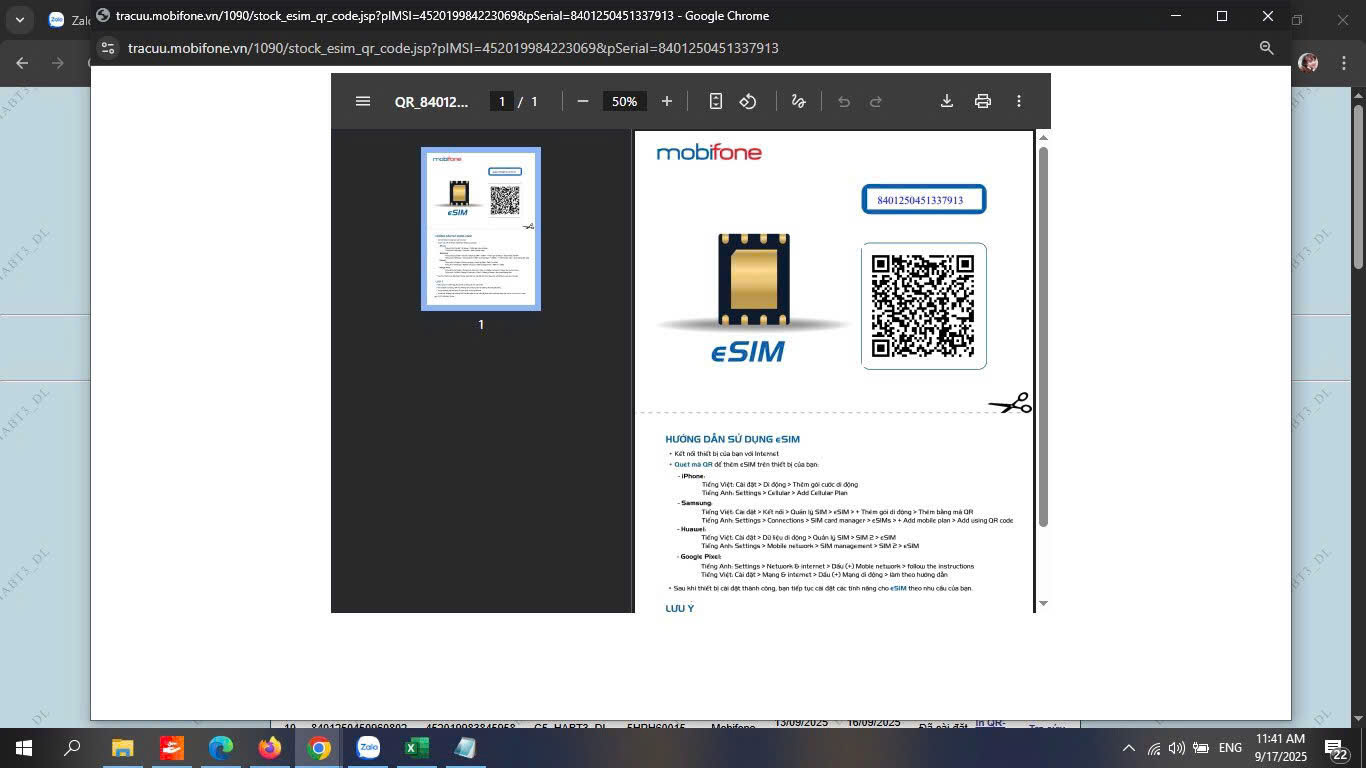Zoom out of the document
The width and height of the screenshot is (1366, 768).
(582, 100)
